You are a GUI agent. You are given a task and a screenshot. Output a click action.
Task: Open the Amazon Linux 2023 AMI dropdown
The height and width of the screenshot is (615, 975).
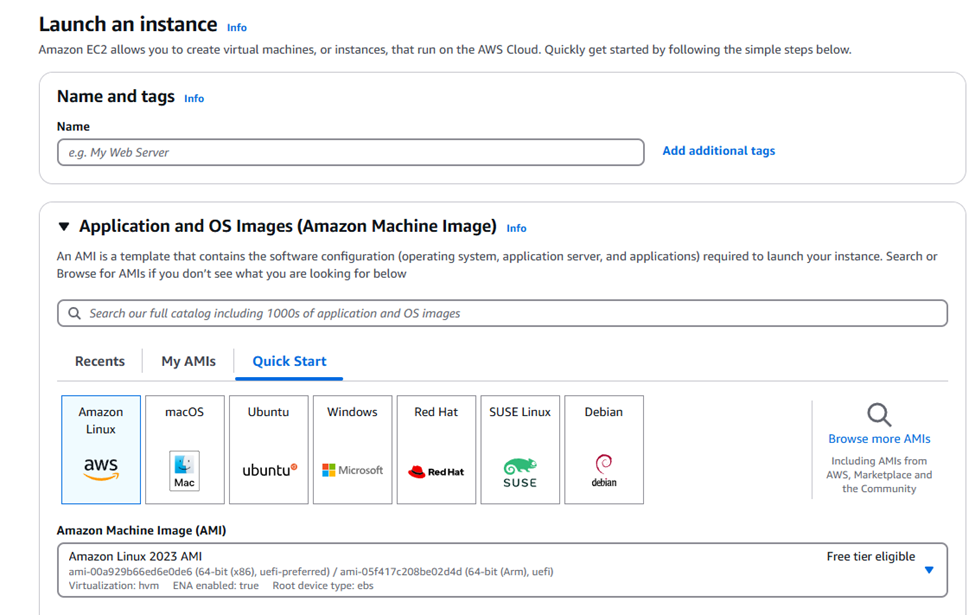click(x=502, y=570)
